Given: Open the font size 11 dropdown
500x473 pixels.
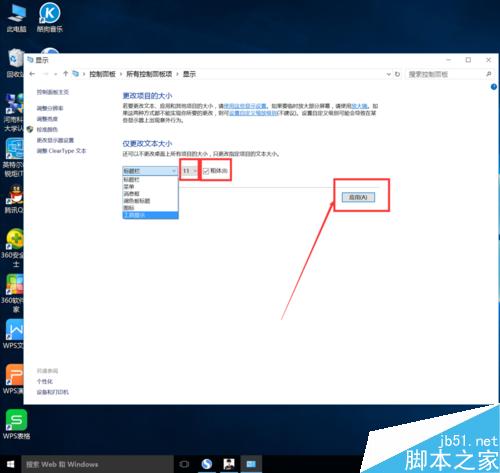Looking at the screenshot, I should (190, 171).
